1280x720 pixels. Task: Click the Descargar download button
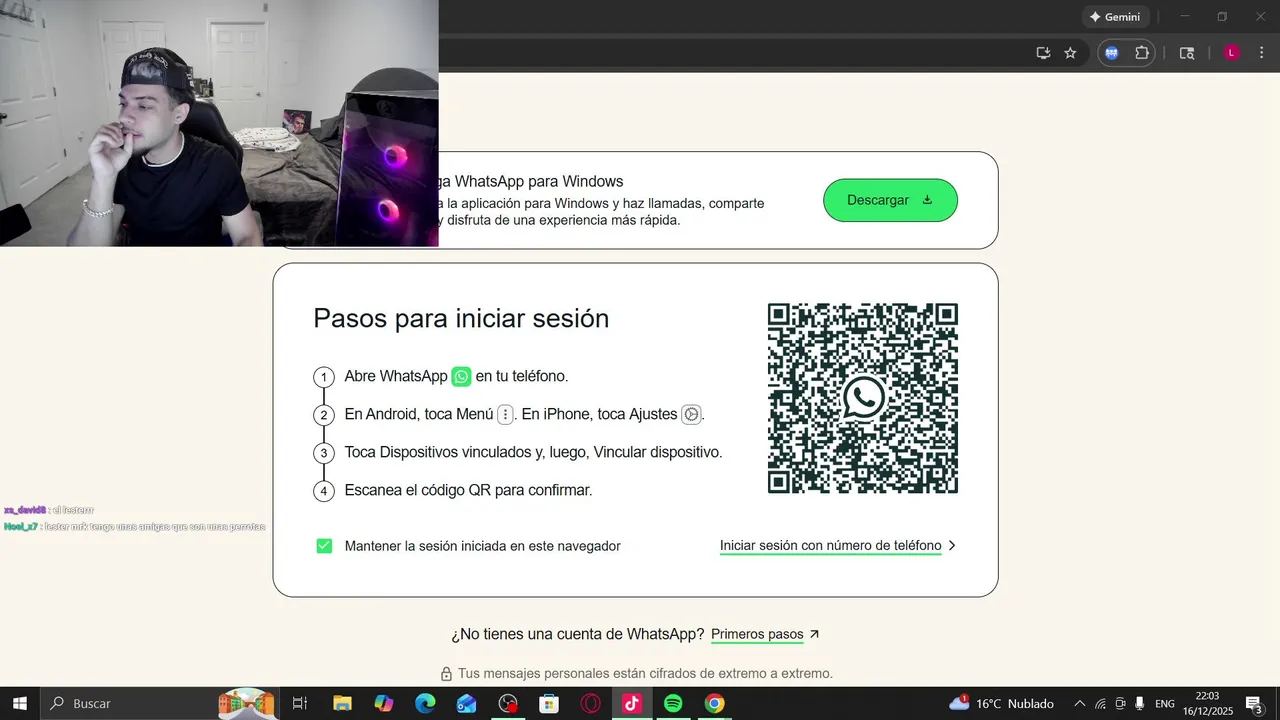tap(890, 200)
